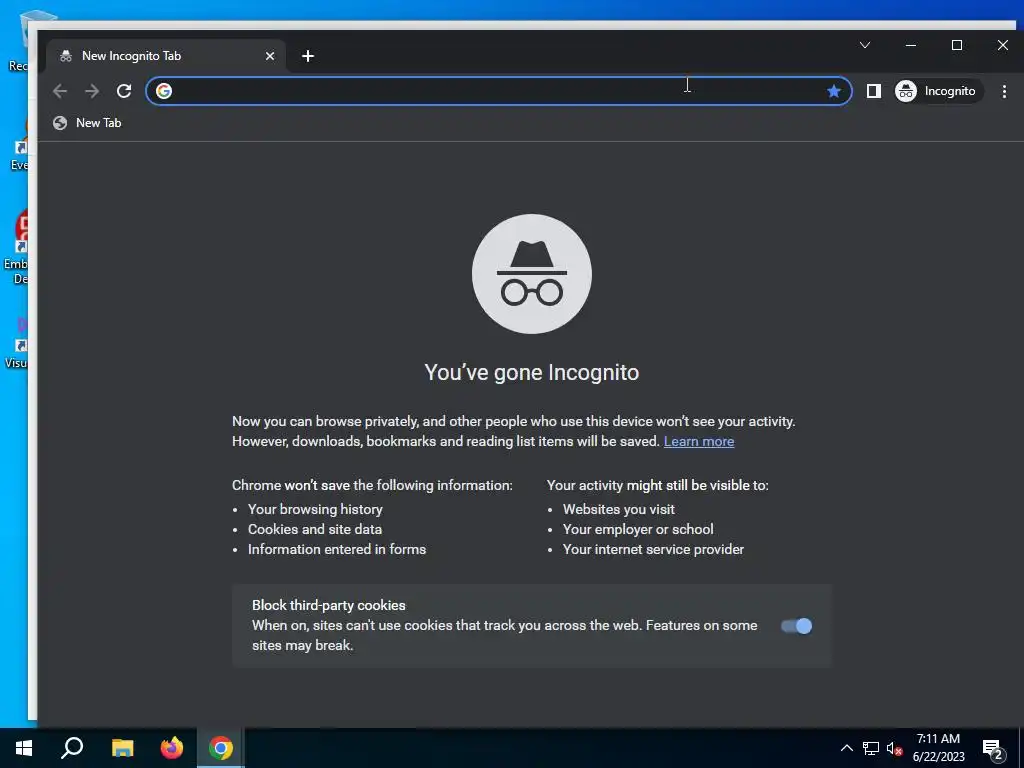
Task: Click 'Your browsing history' list item
Action: click(x=315, y=509)
